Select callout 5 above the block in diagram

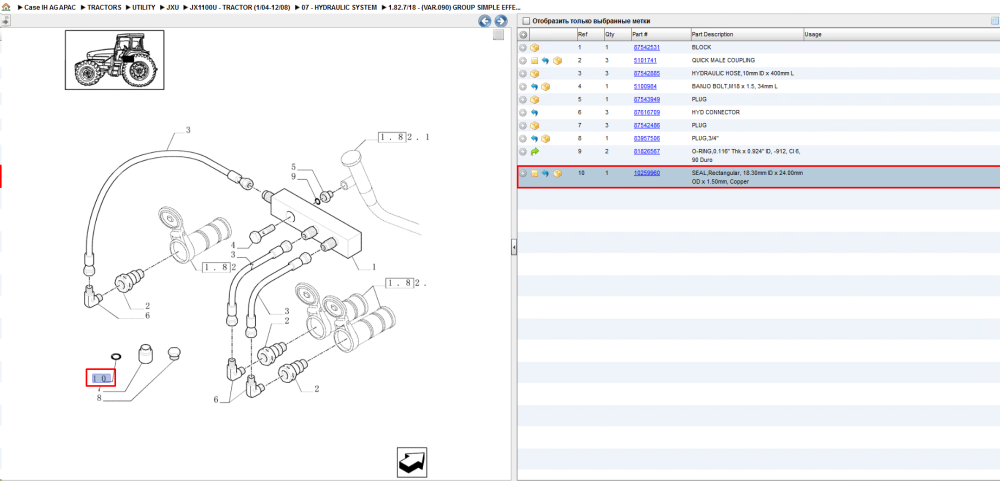point(293,166)
